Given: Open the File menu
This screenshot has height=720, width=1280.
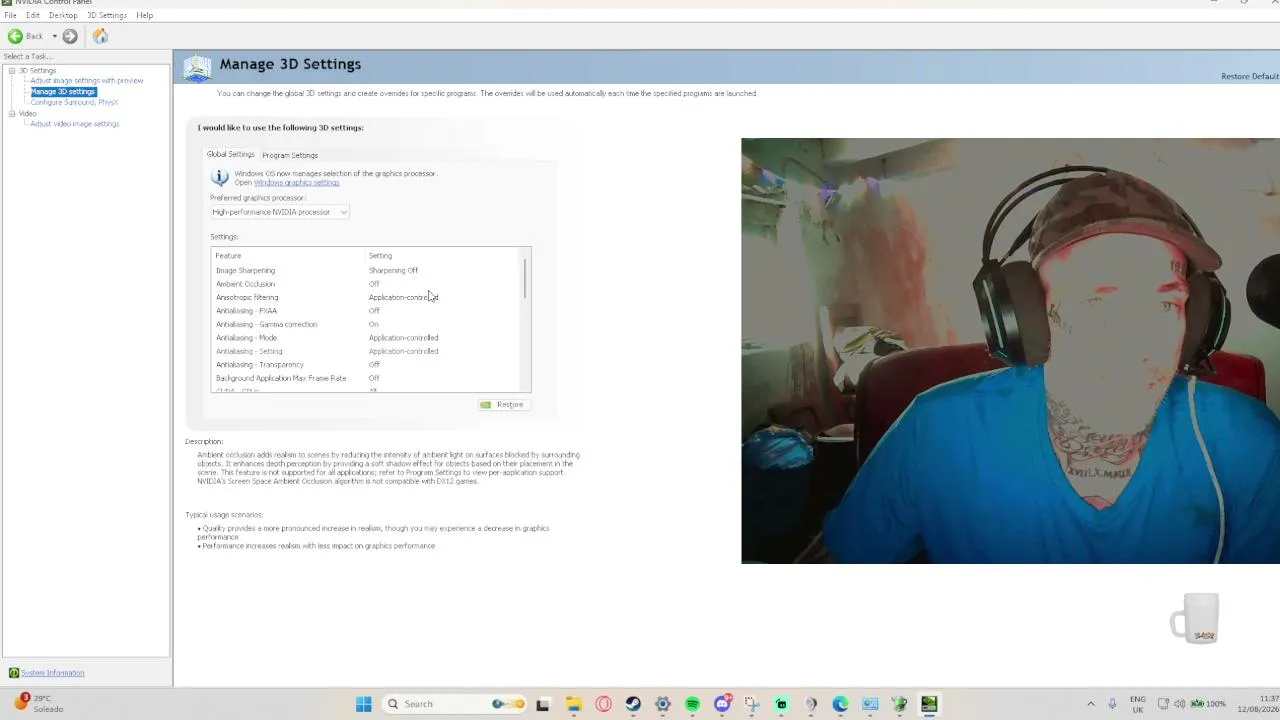Looking at the screenshot, I should coord(10,15).
